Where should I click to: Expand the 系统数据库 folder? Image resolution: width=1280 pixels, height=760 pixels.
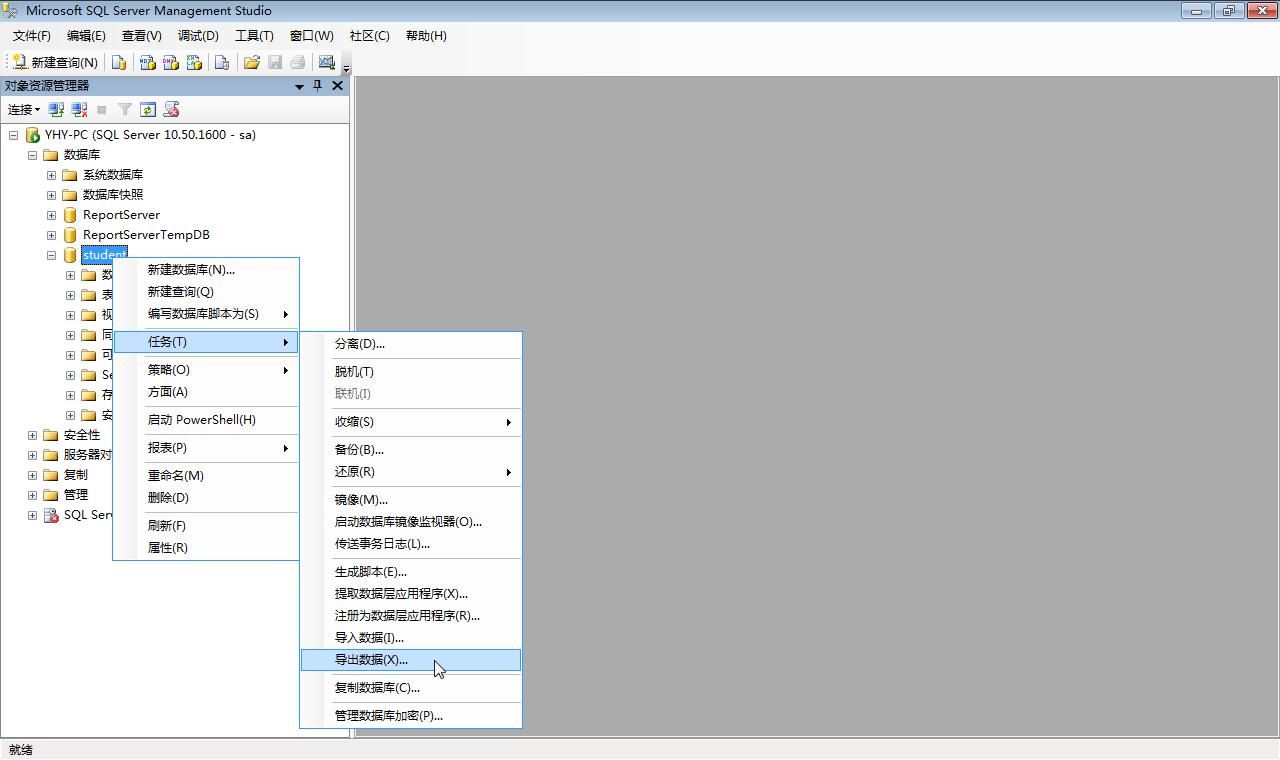coord(51,175)
